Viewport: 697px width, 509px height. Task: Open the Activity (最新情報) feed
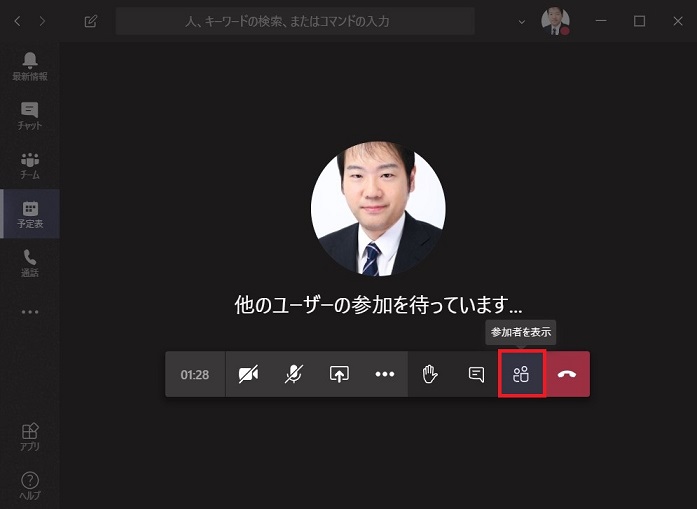pyautogui.click(x=30, y=67)
